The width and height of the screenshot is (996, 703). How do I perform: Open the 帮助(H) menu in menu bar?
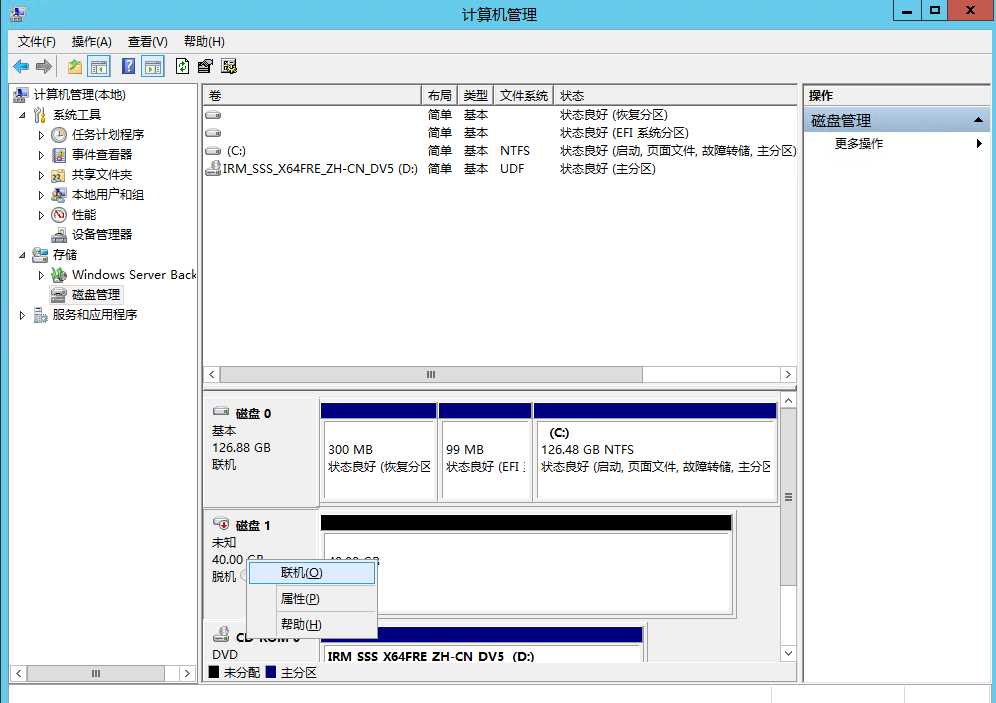(x=204, y=42)
